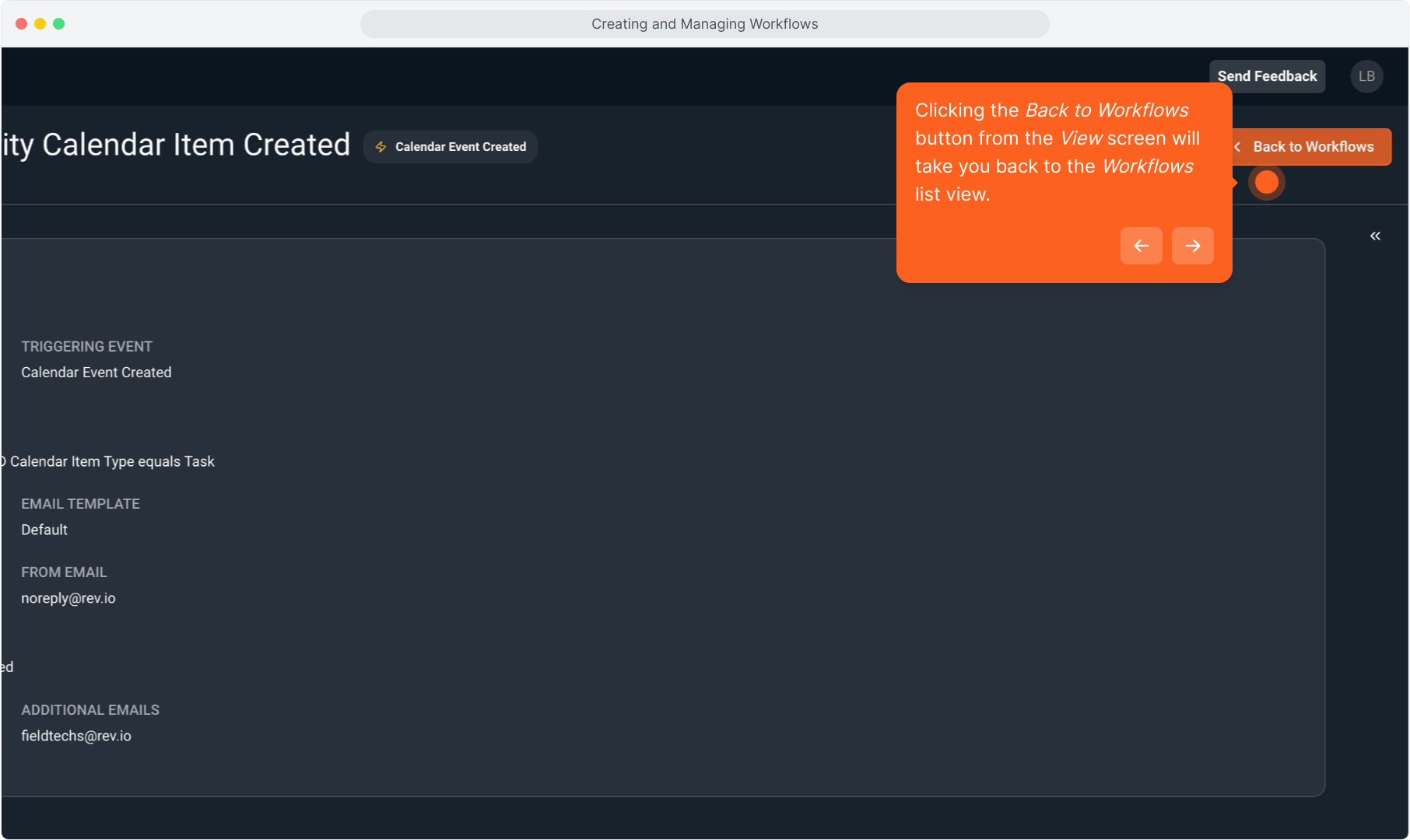Click the next arrow in the orange tooltip
This screenshot has height=840, width=1410.
[x=1192, y=246]
